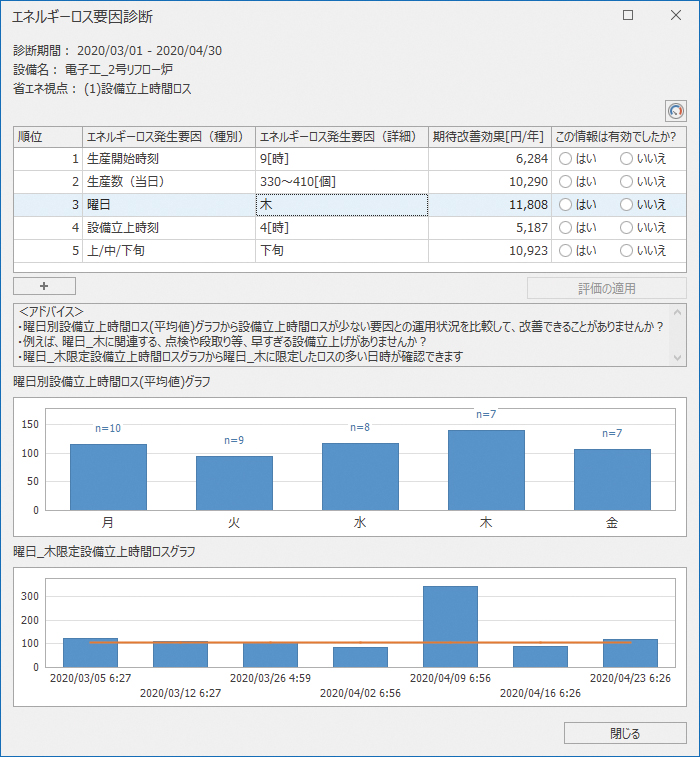Click エネルギーロス発生要因（詳細） column header

pyautogui.click(x=342, y=137)
